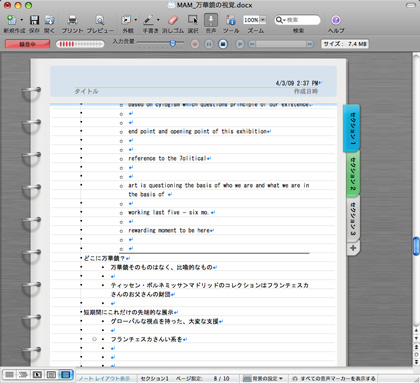Click the 8 / 10 page count

[222, 379]
